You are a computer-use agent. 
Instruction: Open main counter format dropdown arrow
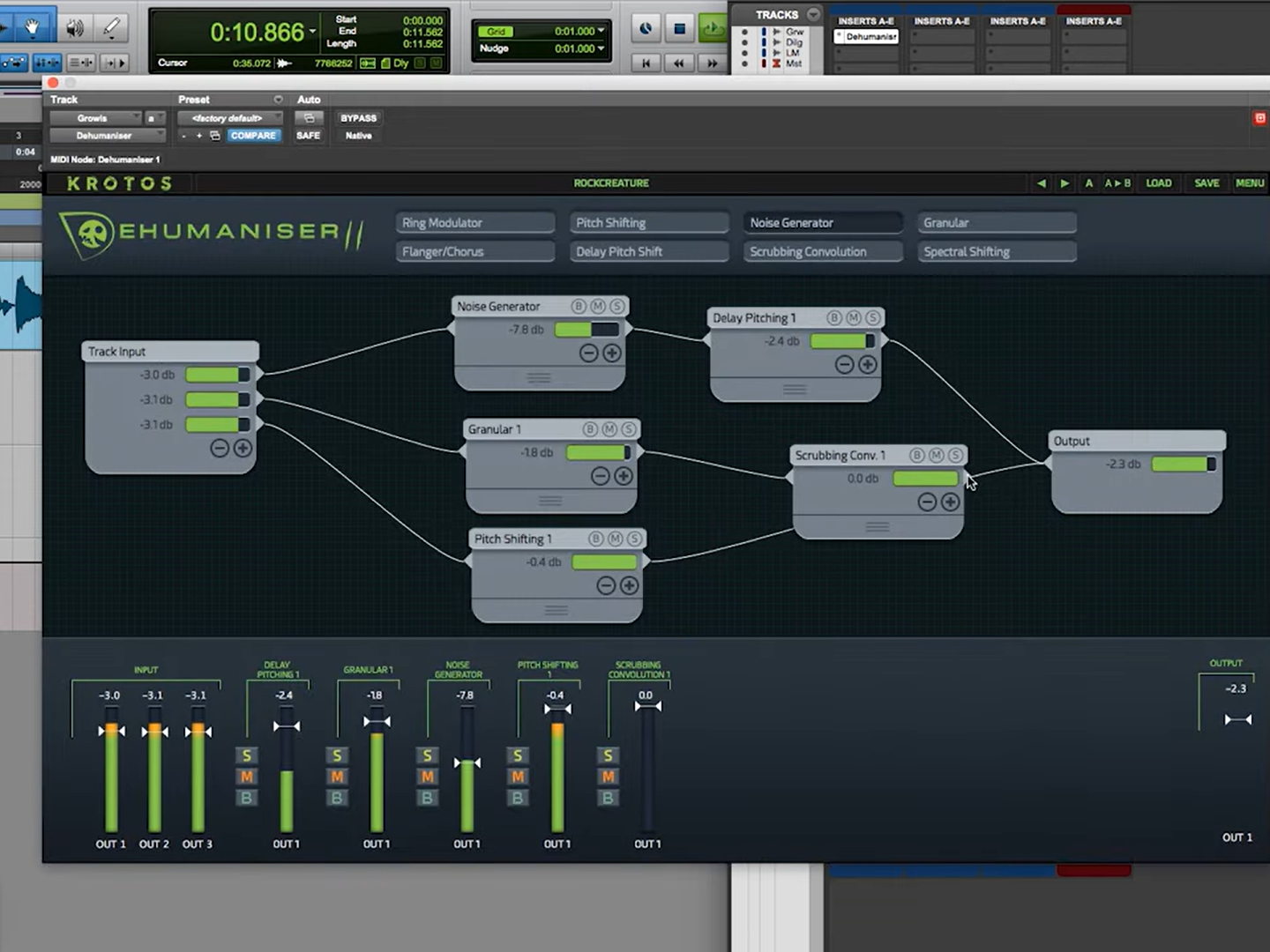coord(312,33)
